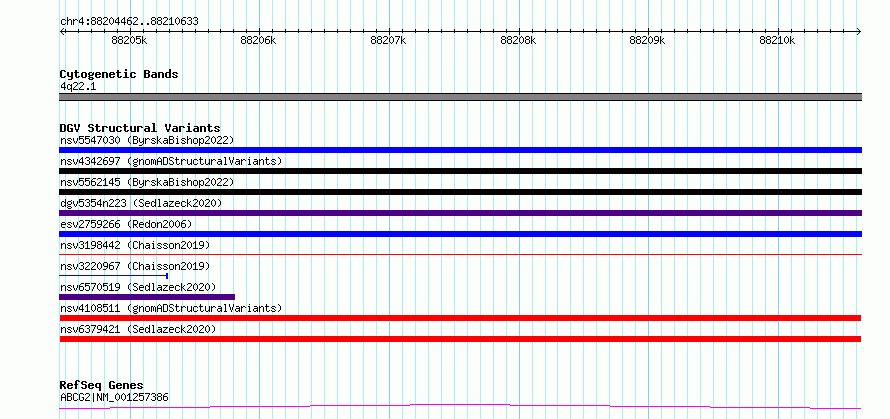Click the 88210k ruler tick label

pyautogui.click(x=777, y=40)
